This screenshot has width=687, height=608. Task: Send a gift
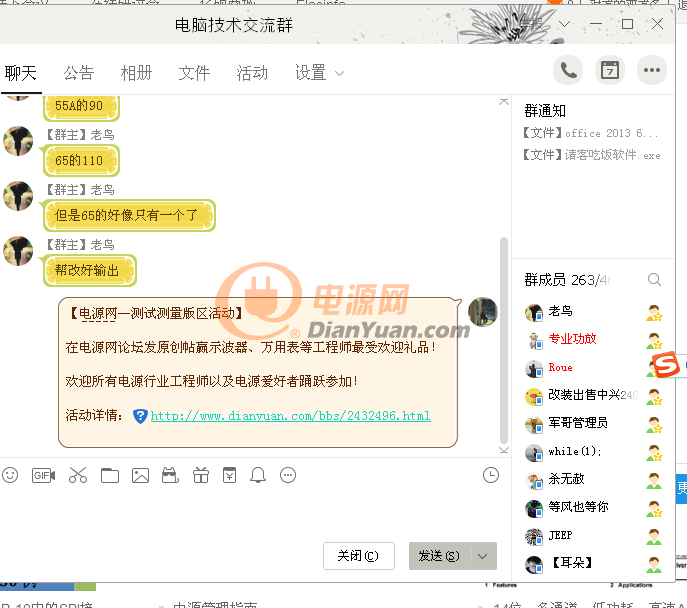201,475
